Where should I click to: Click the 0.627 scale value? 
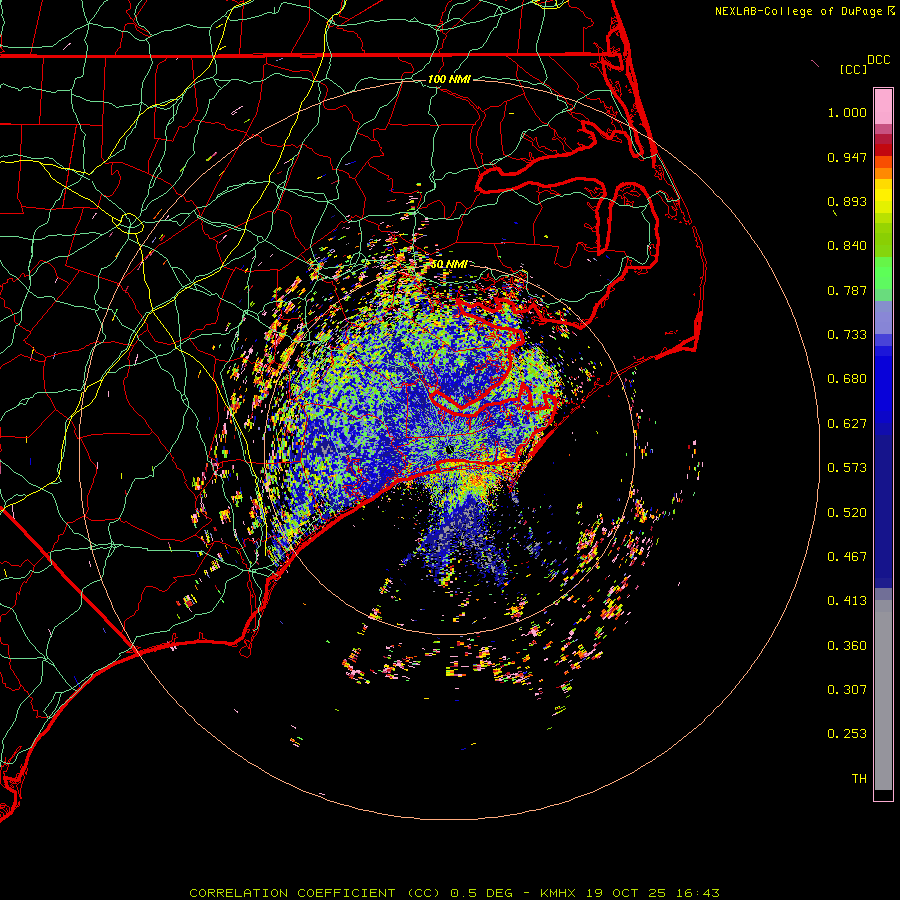(847, 424)
